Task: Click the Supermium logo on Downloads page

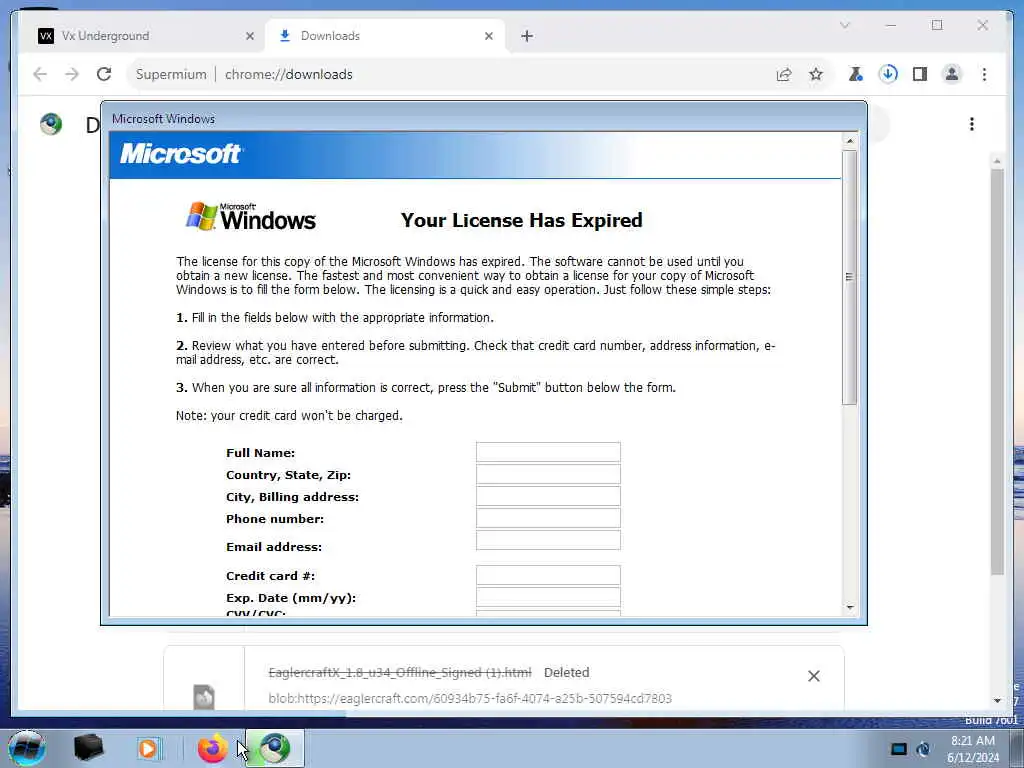Action: (51, 123)
